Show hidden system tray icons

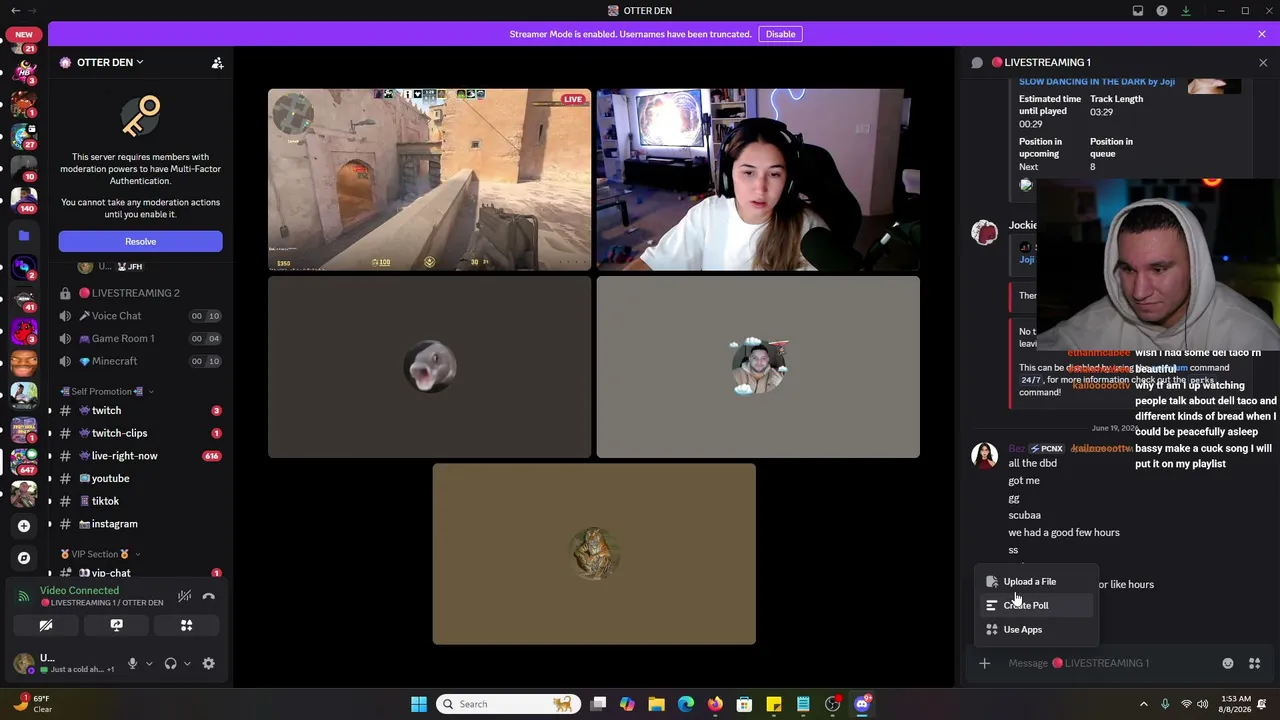coord(1144,704)
